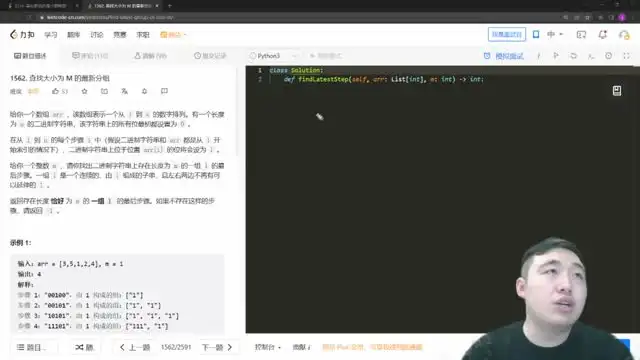Screen dimensions: 640x360
Task: Click the share icon beside the star
Action: 104,91
